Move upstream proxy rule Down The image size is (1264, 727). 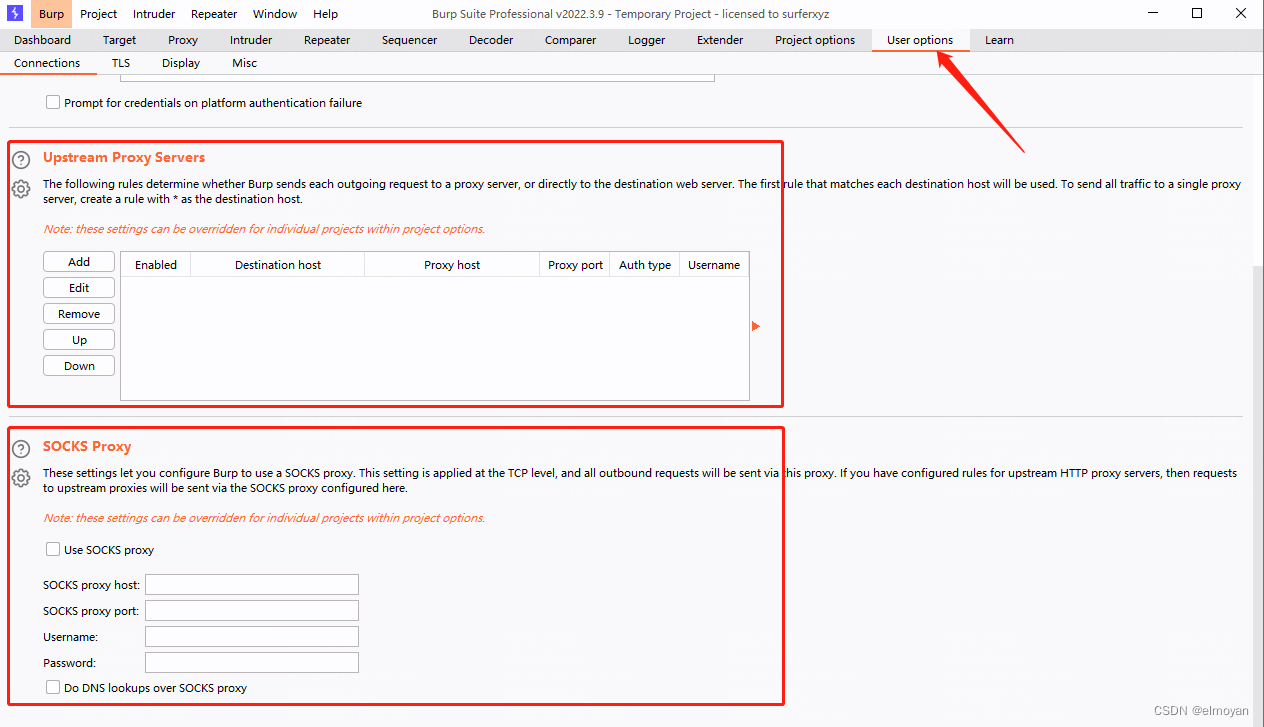[79, 366]
